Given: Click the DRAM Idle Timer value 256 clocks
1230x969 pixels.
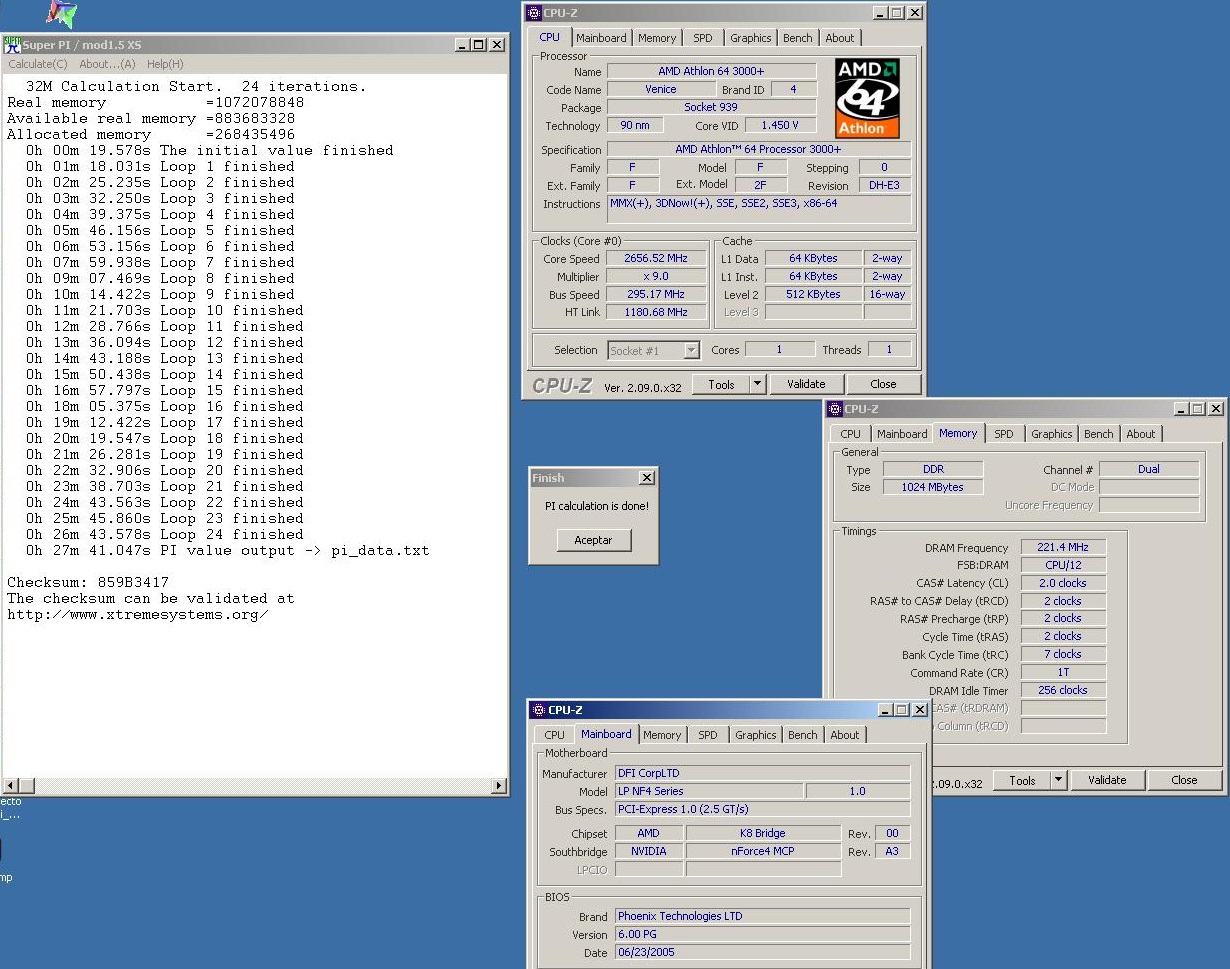Looking at the screenshot, I should pyautogui.click(x=1063, y=690).
